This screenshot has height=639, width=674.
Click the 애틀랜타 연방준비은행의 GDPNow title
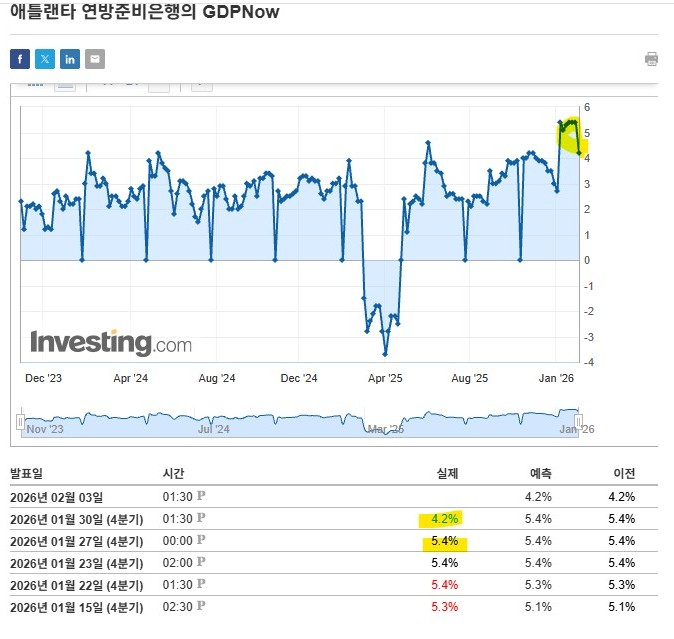[144, 12]
